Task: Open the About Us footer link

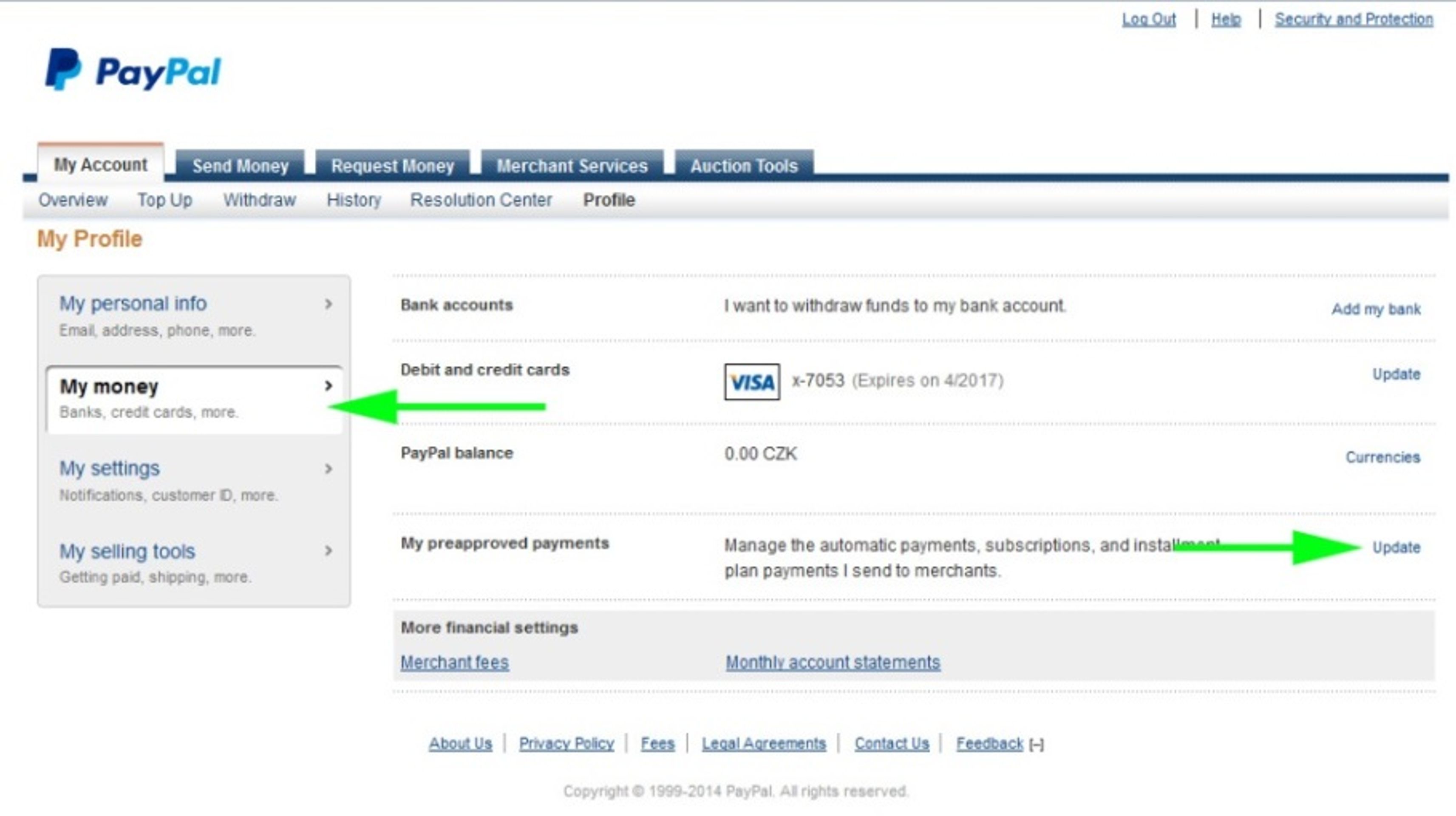Action: pos(460,744)
